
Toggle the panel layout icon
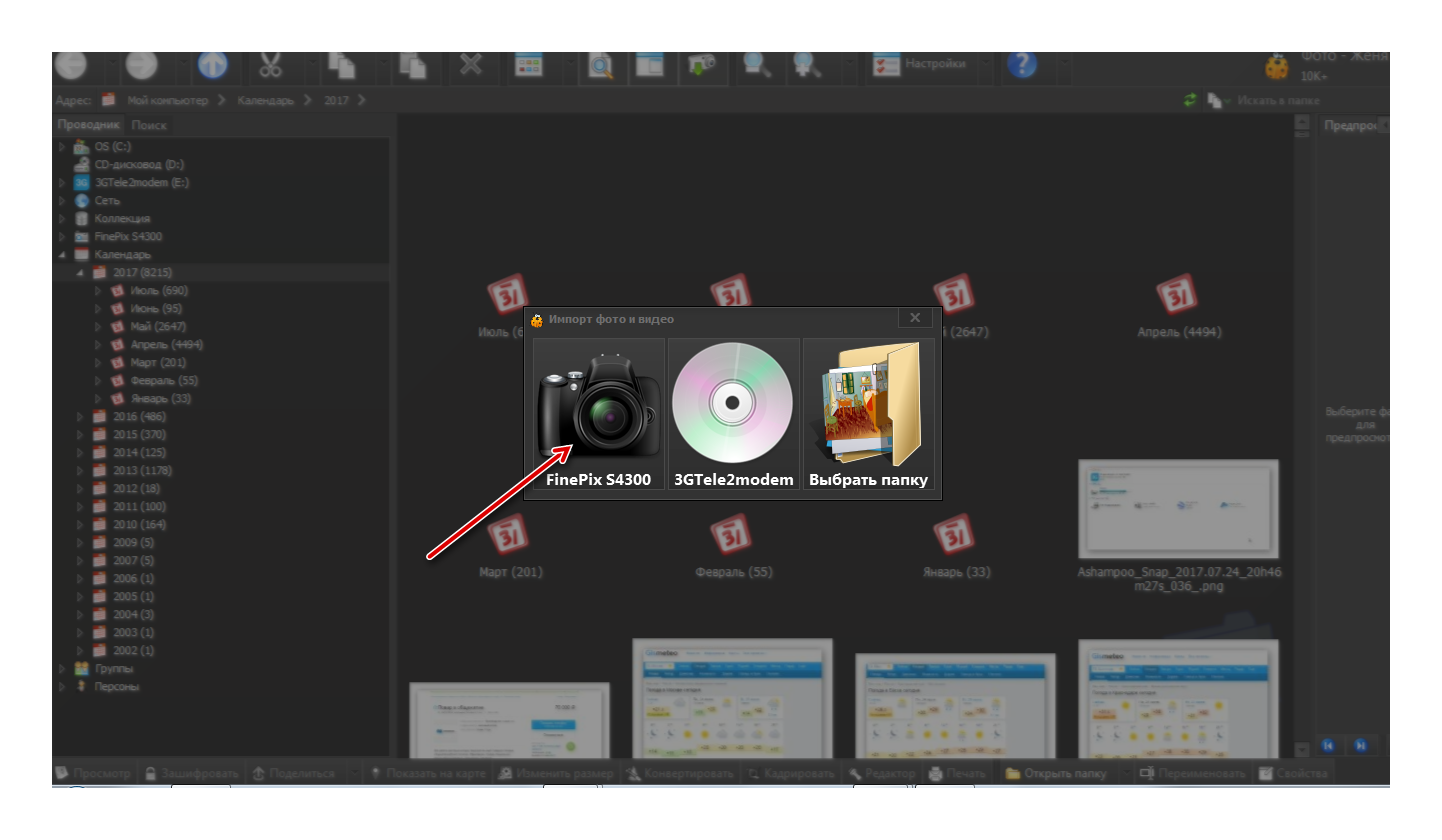650,67
